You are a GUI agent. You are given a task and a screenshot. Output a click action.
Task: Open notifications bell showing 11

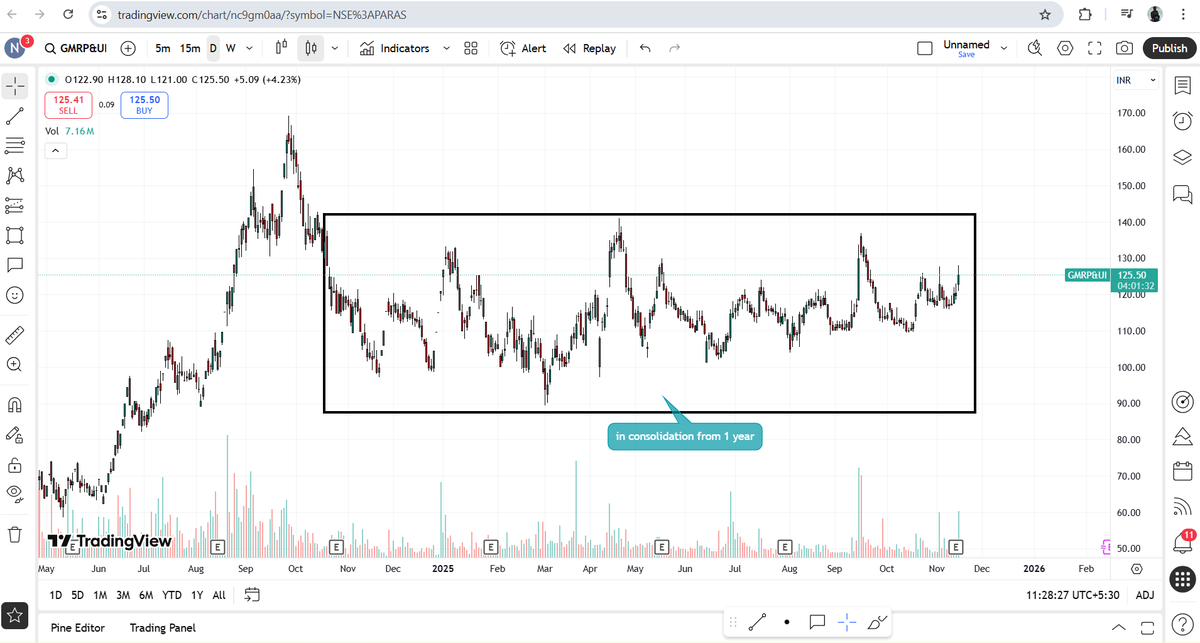pos(1182,541)
